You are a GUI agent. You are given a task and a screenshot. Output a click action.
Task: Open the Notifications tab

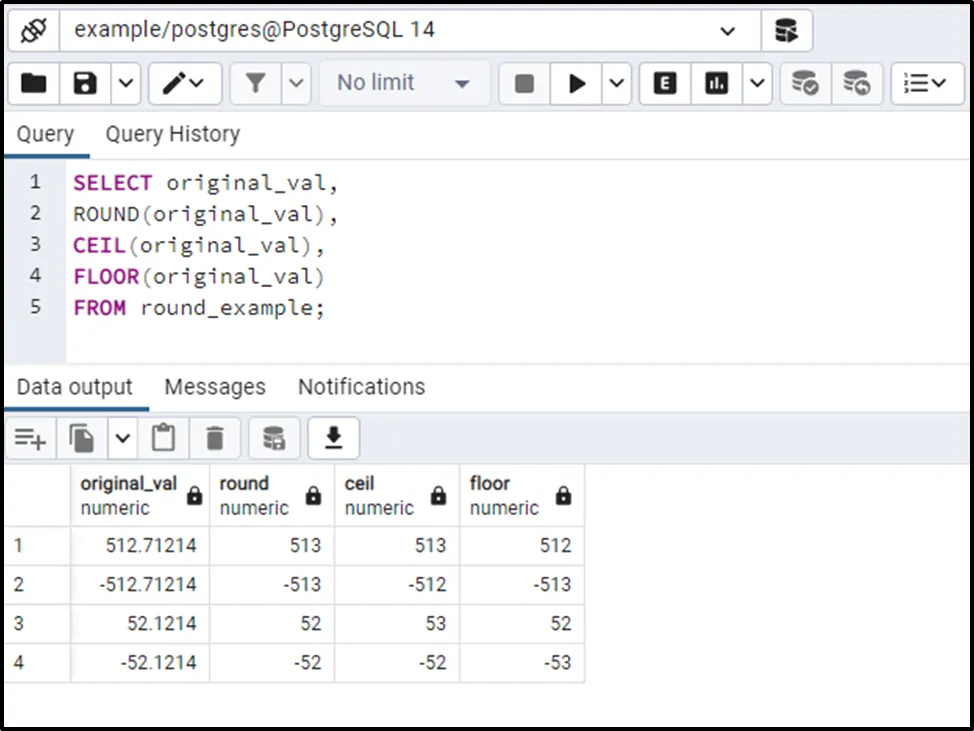pyautogui.click(x=361, y=387)
